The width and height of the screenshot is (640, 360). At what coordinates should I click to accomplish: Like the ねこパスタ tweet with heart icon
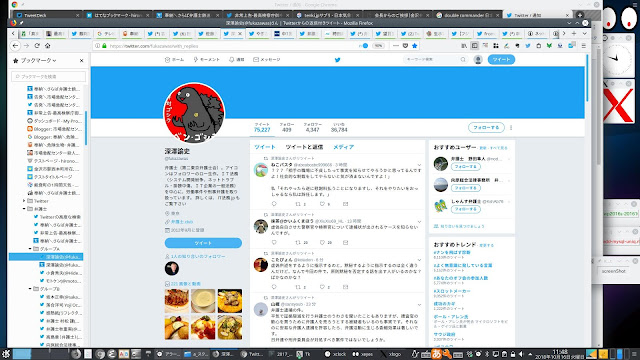coord(322,204)
